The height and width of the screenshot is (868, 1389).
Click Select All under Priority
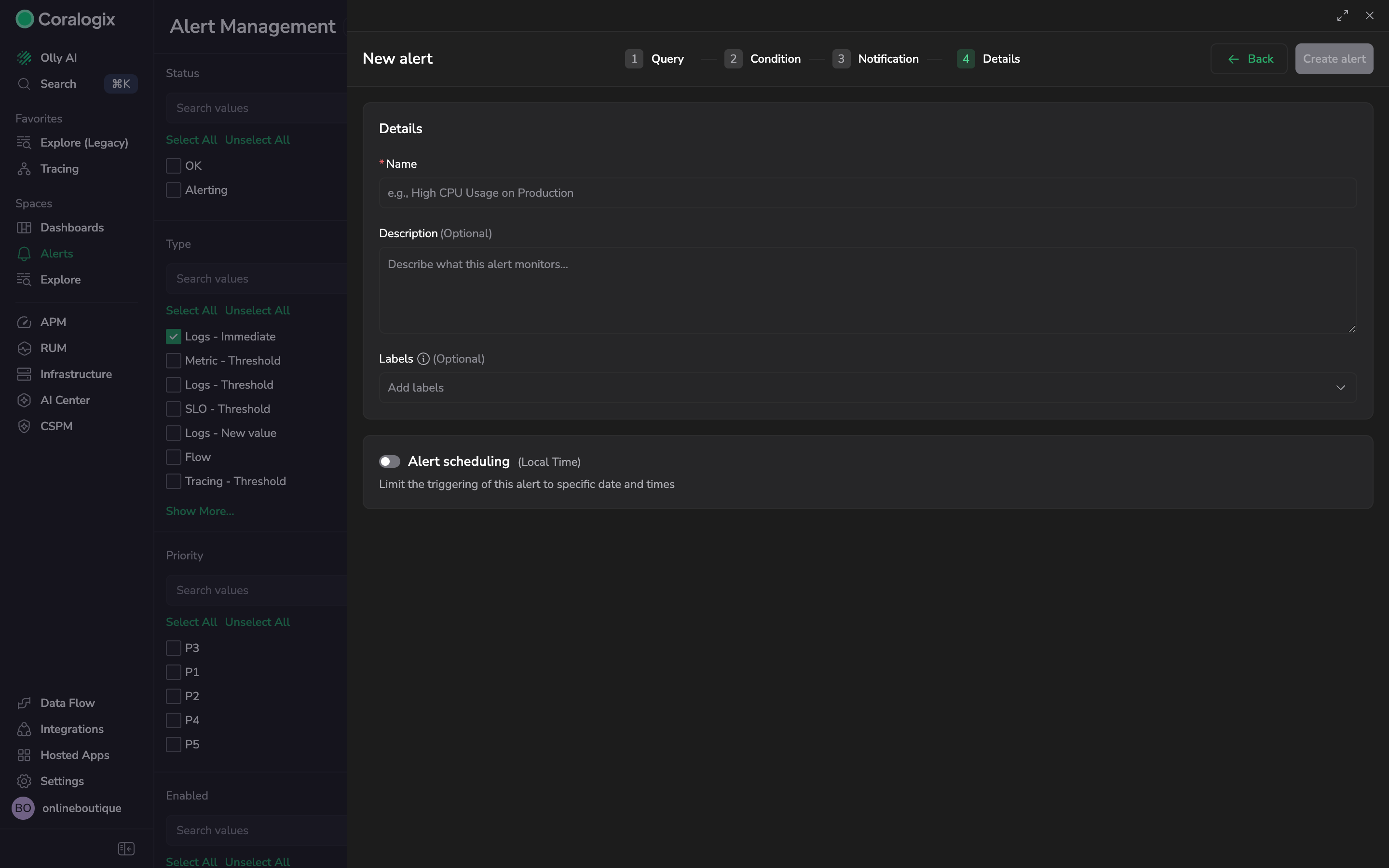[191, 622]
